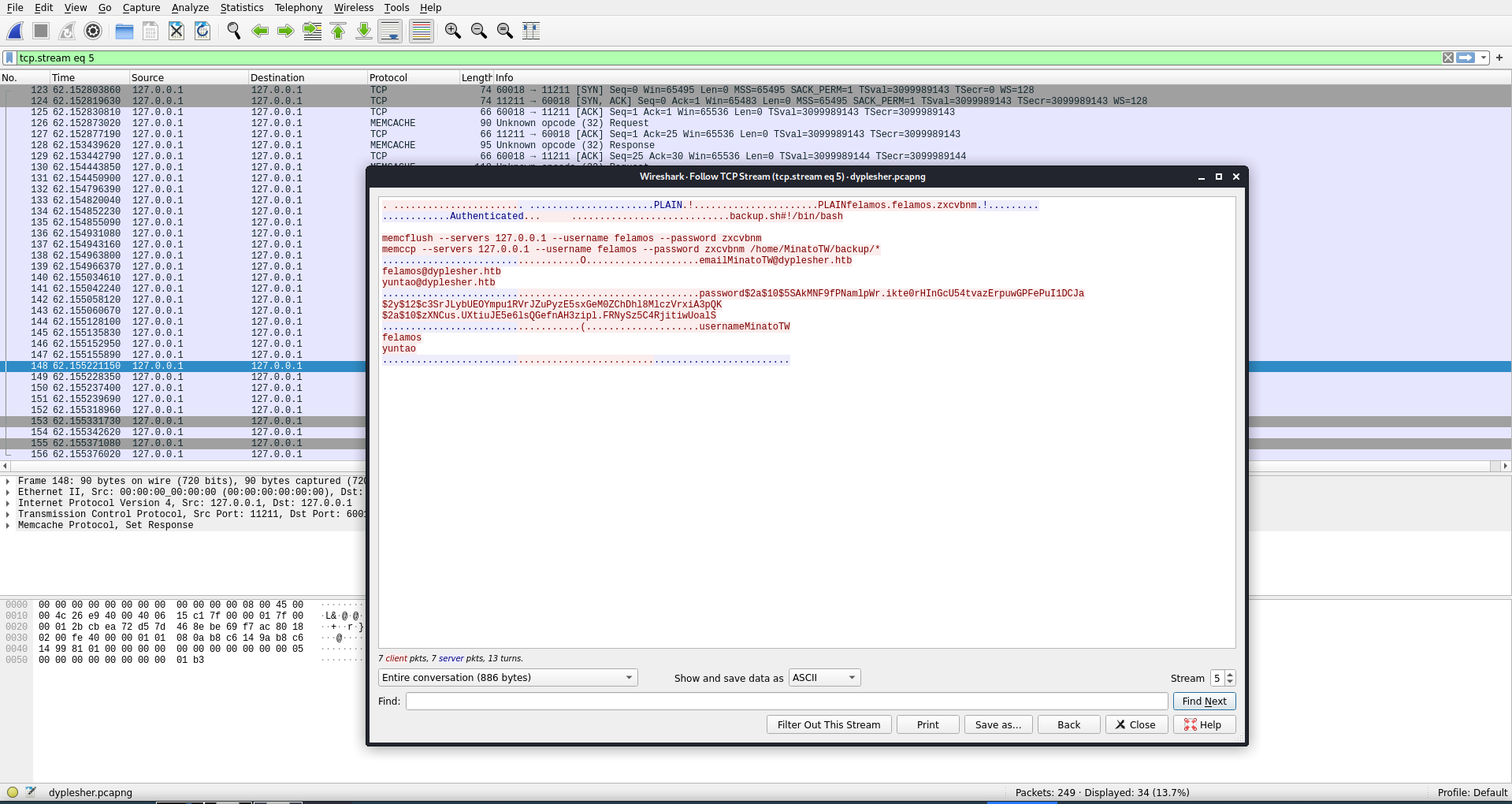Click the filter bookmark icon
Image resolution: width=1512 pixels, height=804 pixels.
(x=9, y=58)
